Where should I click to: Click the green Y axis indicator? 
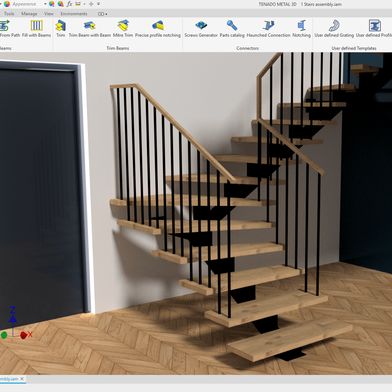pyautogui.click(x=4, y=335)
